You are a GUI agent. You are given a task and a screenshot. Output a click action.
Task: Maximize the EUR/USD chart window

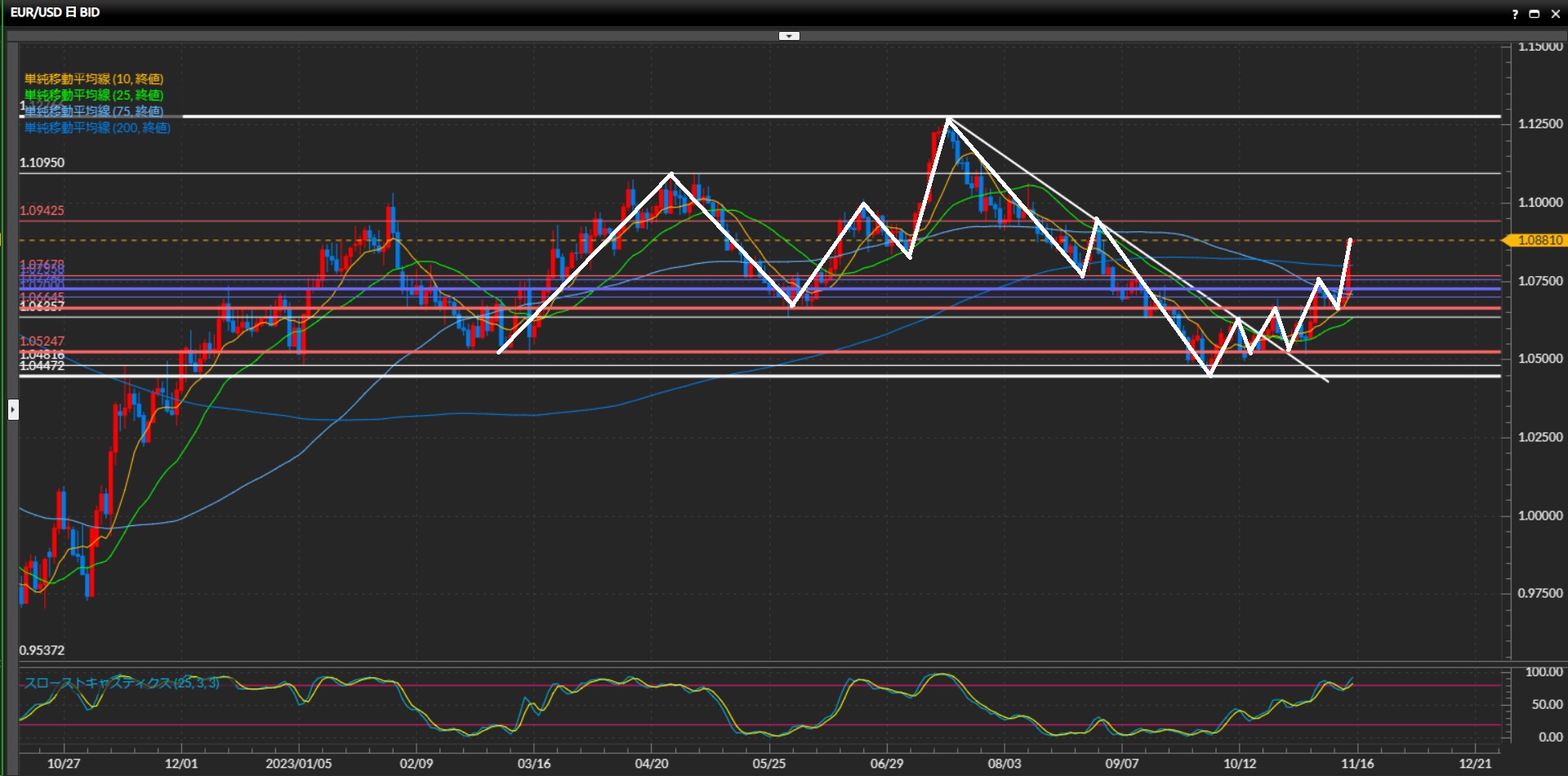[x=1535, y=14]
